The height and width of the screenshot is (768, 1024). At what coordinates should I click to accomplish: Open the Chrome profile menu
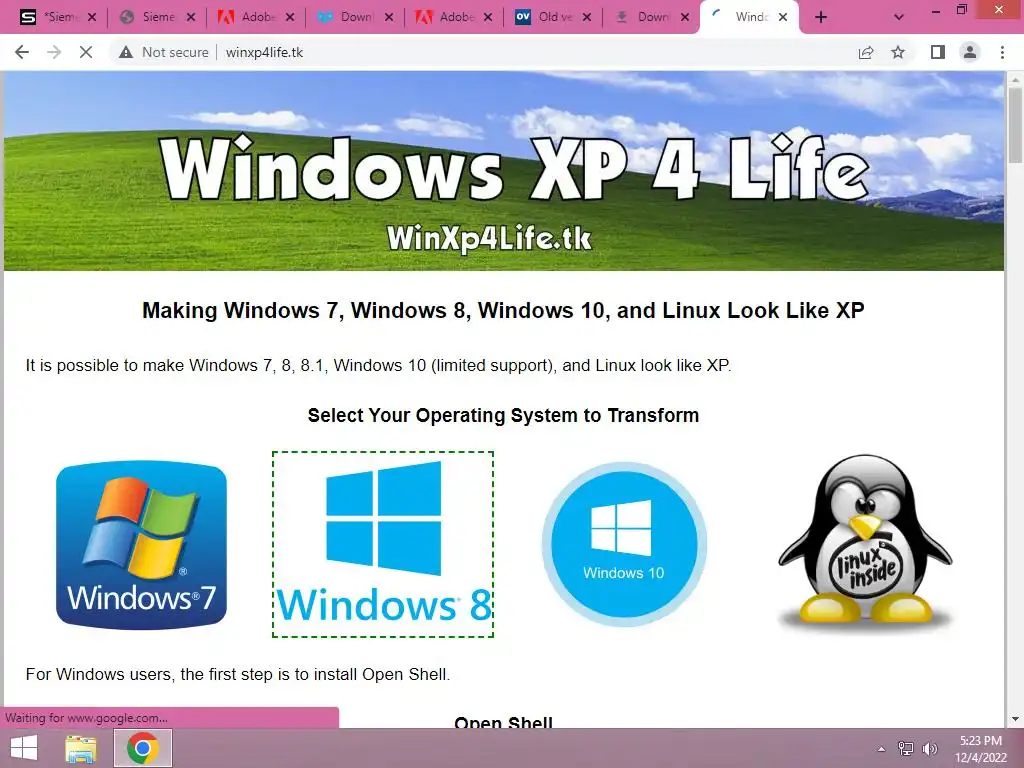970,52
